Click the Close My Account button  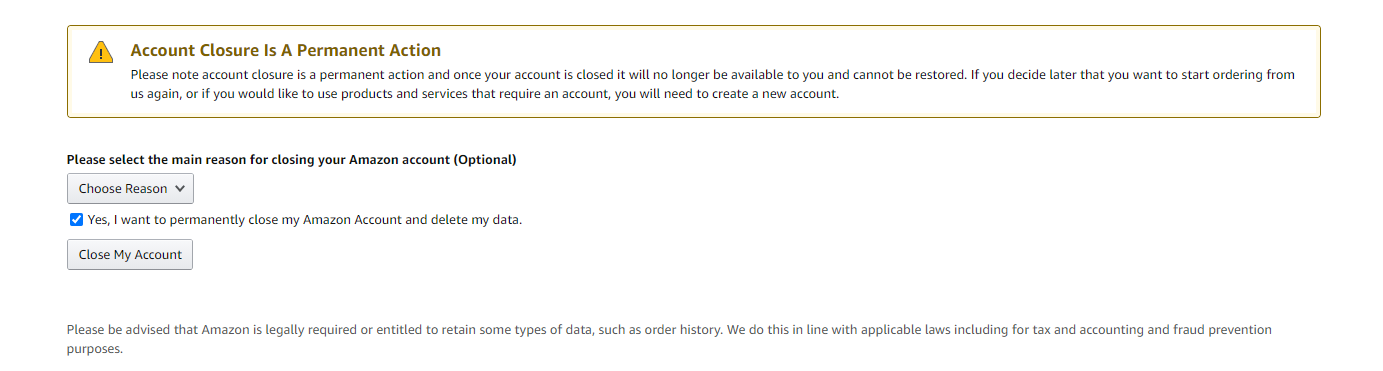pyautogui.click(x=130, y=254)
